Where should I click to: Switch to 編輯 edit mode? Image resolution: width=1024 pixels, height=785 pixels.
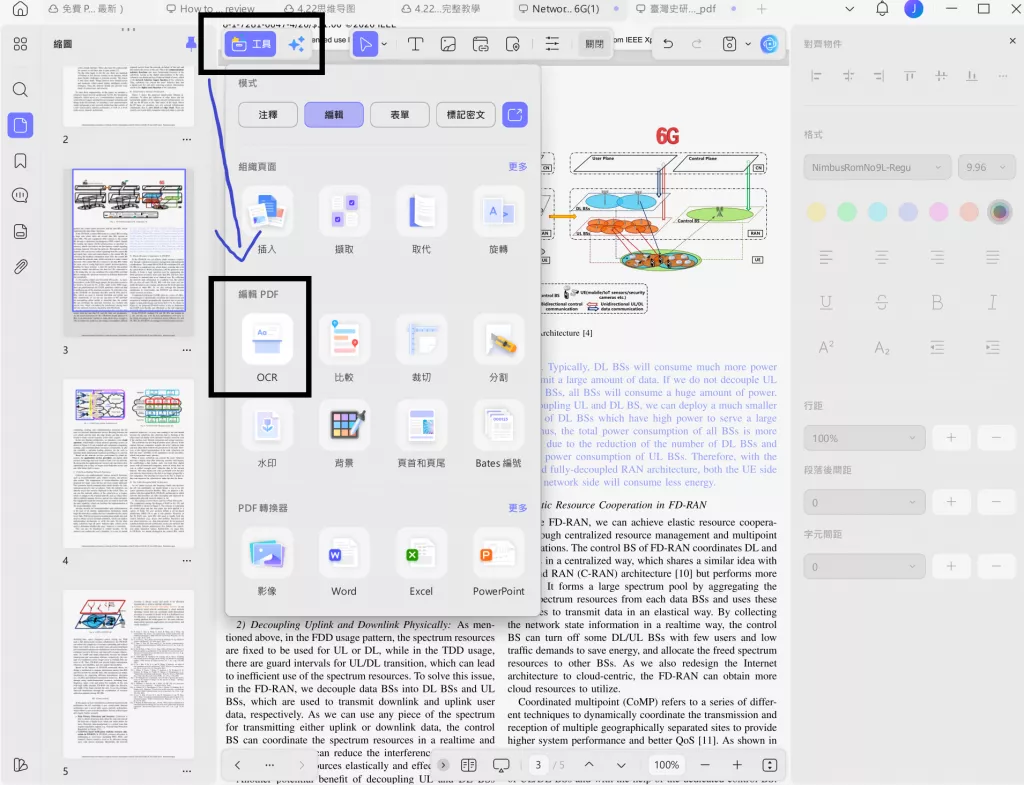point(334,115)
